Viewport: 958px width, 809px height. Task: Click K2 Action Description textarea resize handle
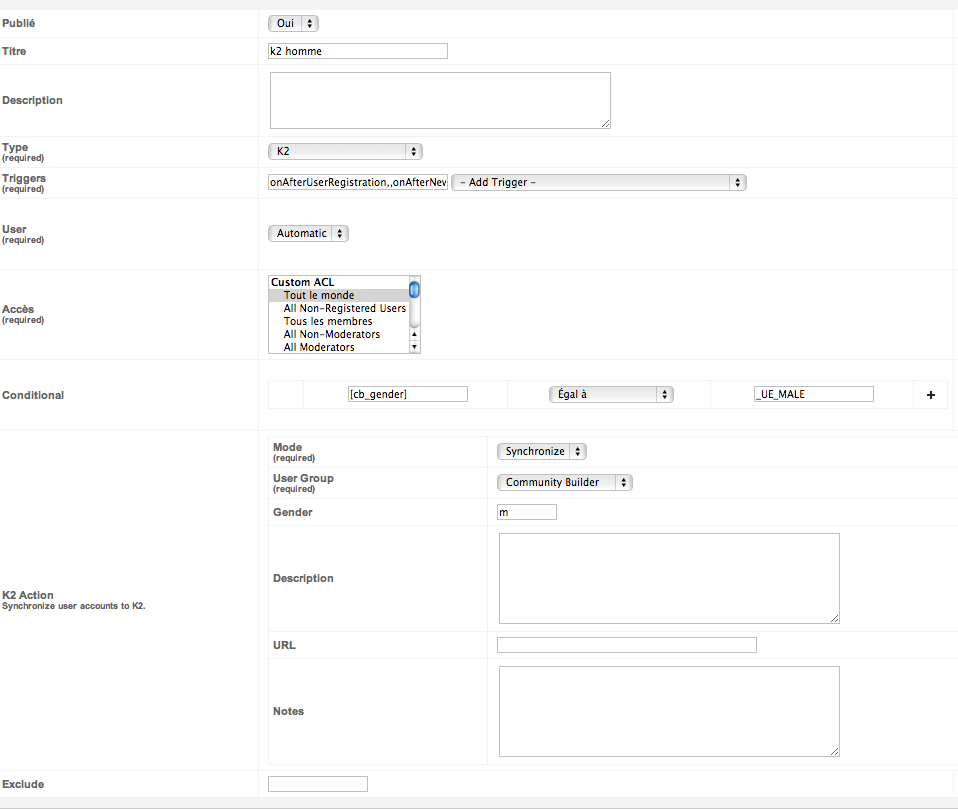tap(835, 619)
